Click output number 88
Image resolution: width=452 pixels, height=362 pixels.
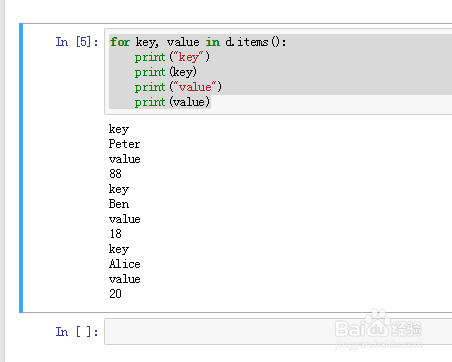115,174
